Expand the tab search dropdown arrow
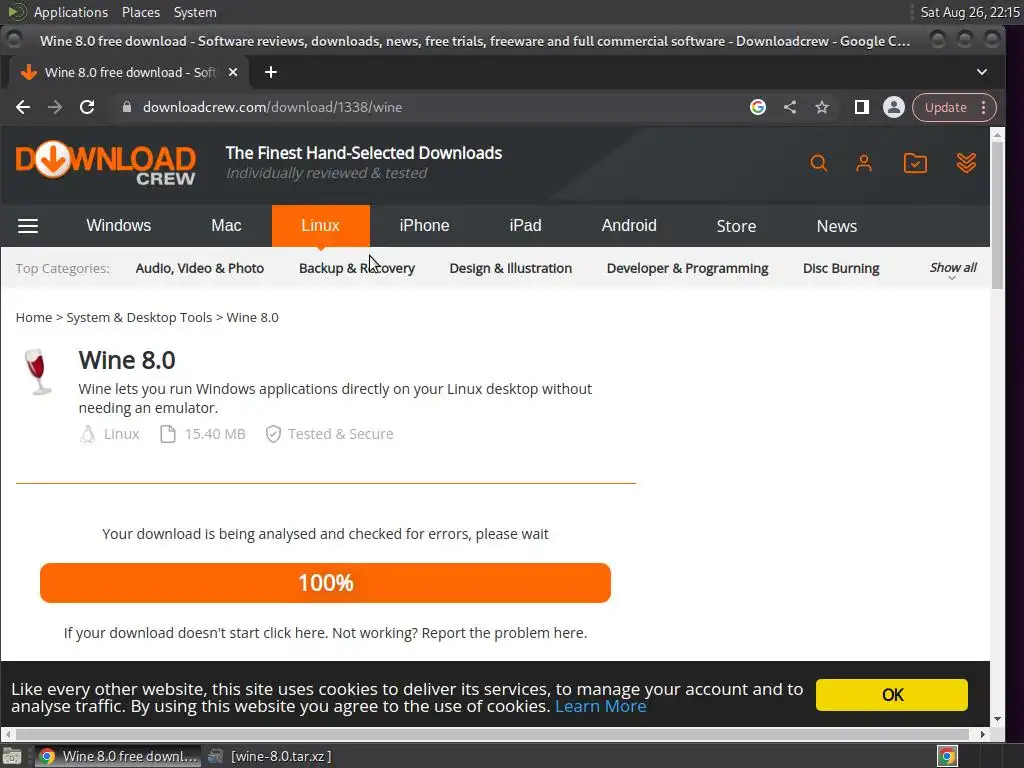This screenshot has width=1024, height=768. 982,72
